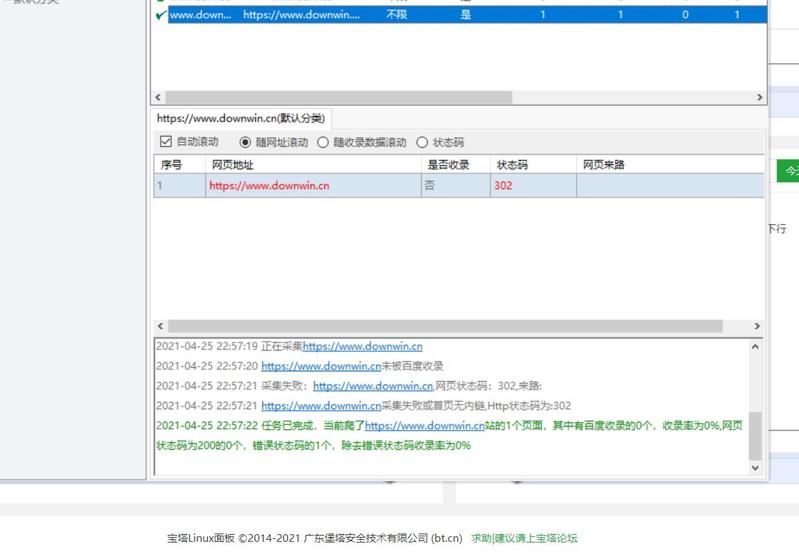Click the log panel scroll-down arrow
The width and height of the screenshot is (799, 557).
click(x=755, y=468)
